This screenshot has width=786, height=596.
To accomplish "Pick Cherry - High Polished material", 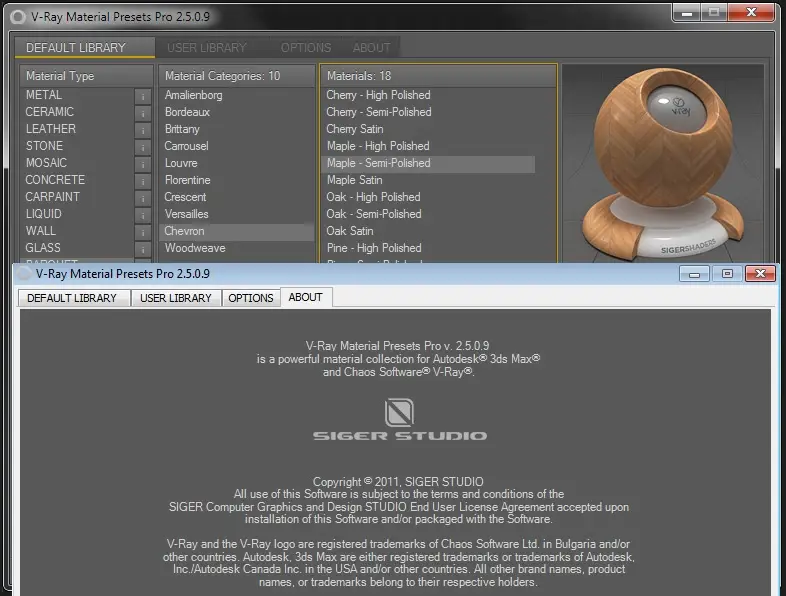I will coord(428,95).
